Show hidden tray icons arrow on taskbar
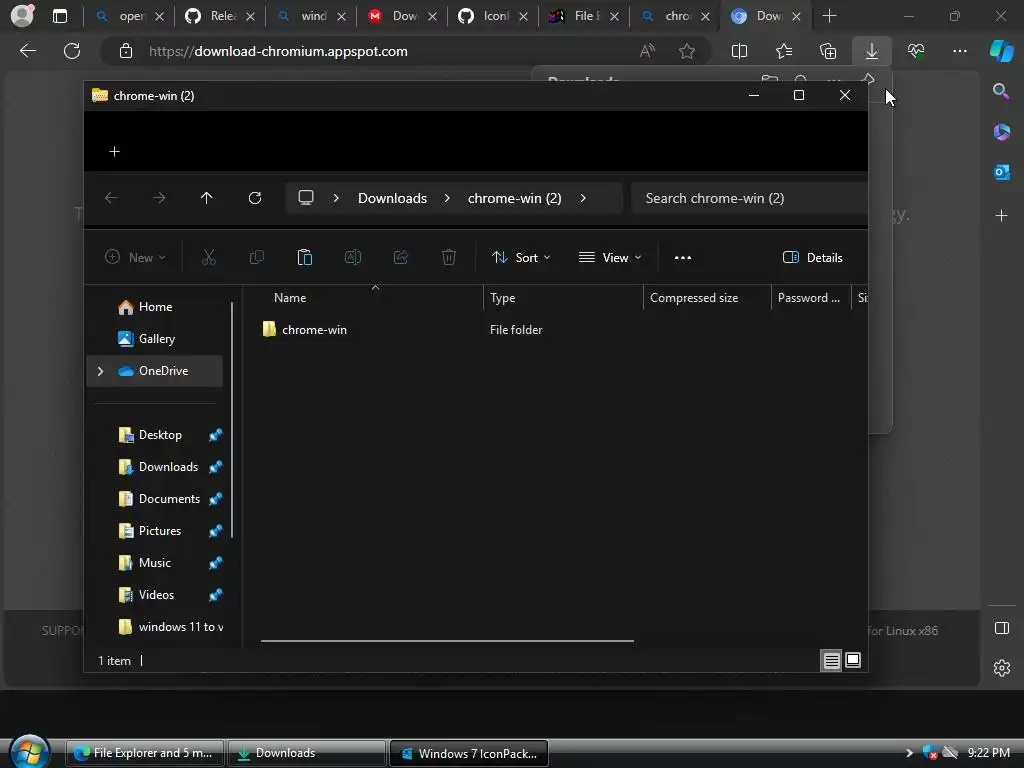Viewport: 1024px width, 768px height. point(908,753)
